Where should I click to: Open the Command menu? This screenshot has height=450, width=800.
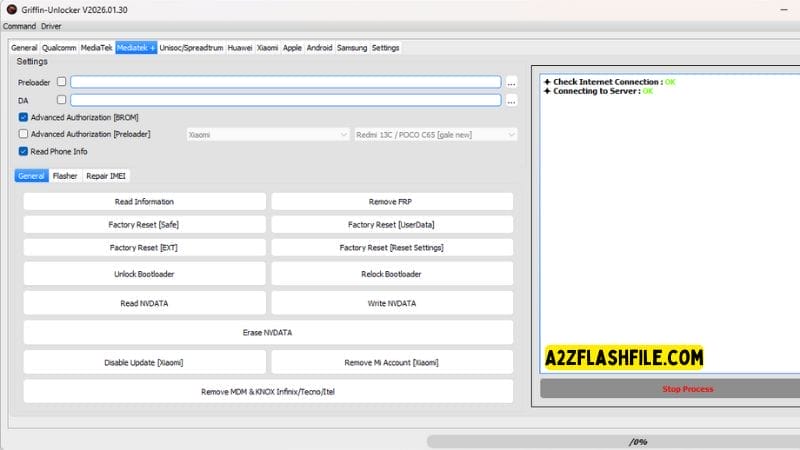19,26
